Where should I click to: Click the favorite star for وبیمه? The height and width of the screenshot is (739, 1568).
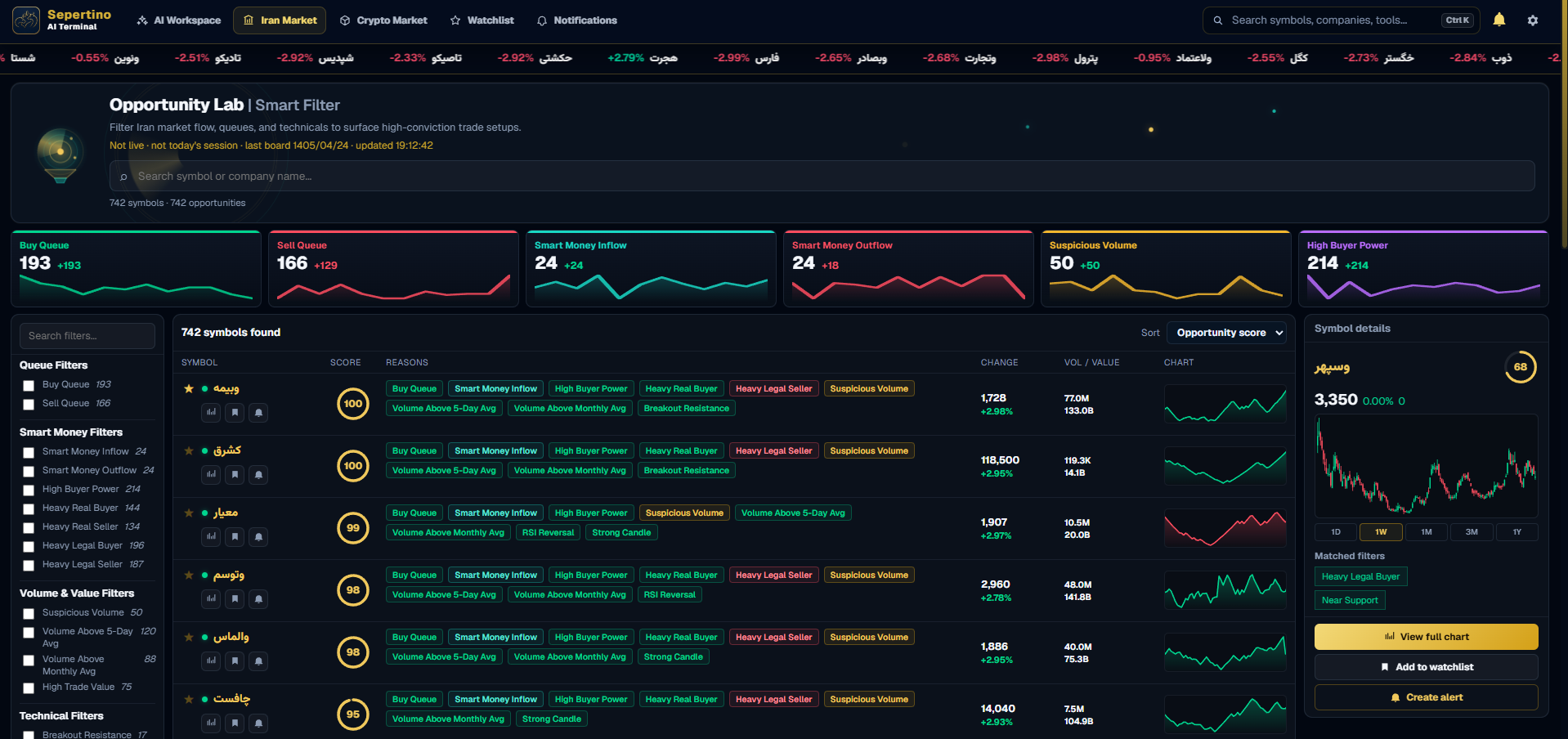click(x=189, y=388)
